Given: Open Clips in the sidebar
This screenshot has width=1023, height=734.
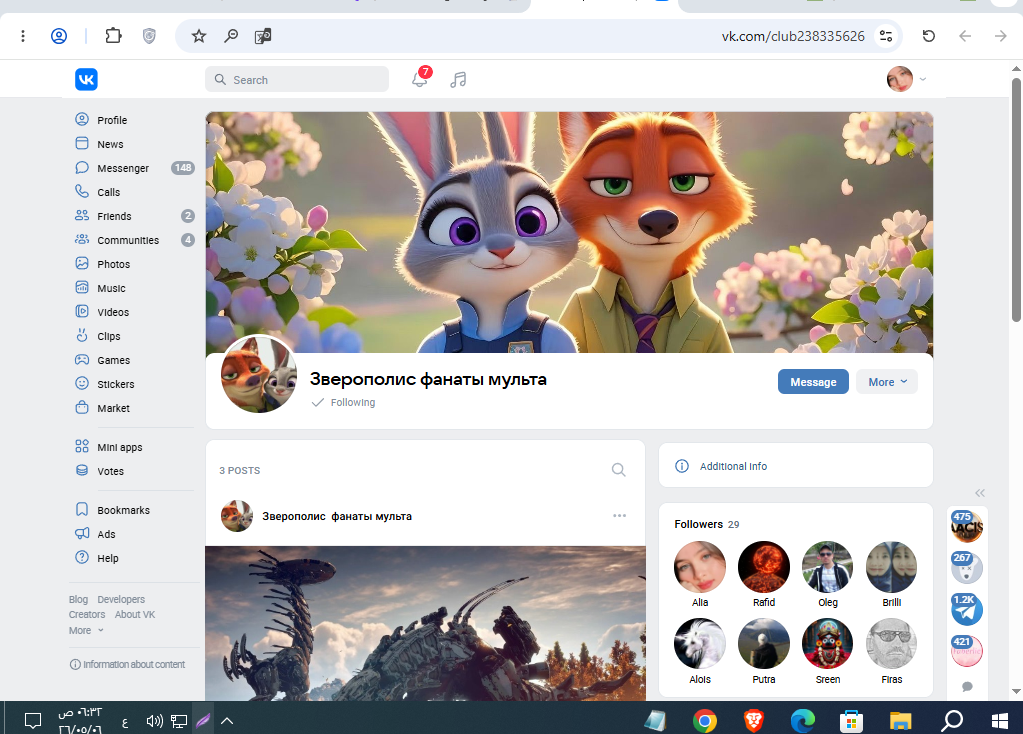Looking at the screenshot, I should 108,336.
